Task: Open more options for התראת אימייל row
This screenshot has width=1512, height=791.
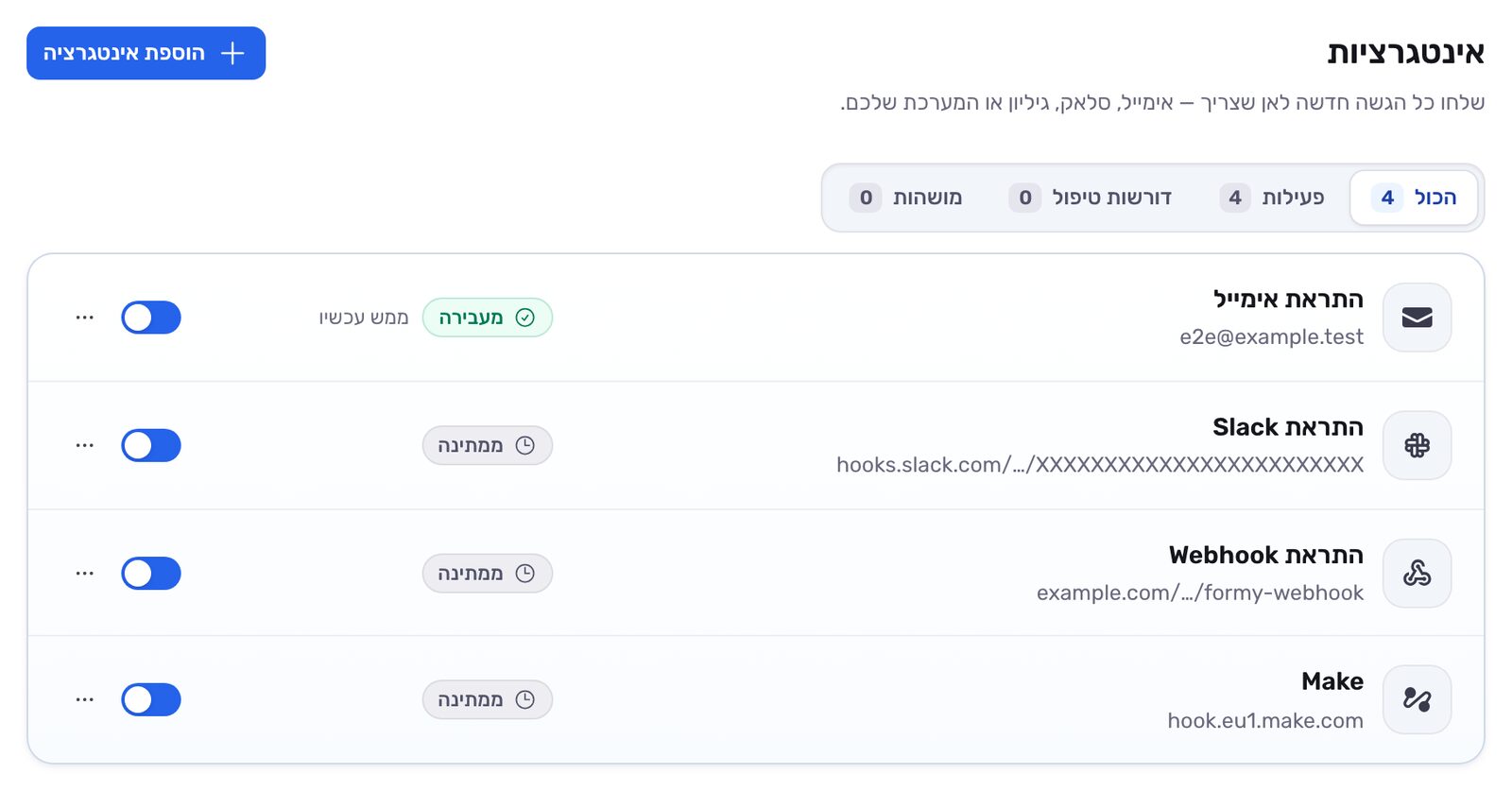Action: coord(85,318)
